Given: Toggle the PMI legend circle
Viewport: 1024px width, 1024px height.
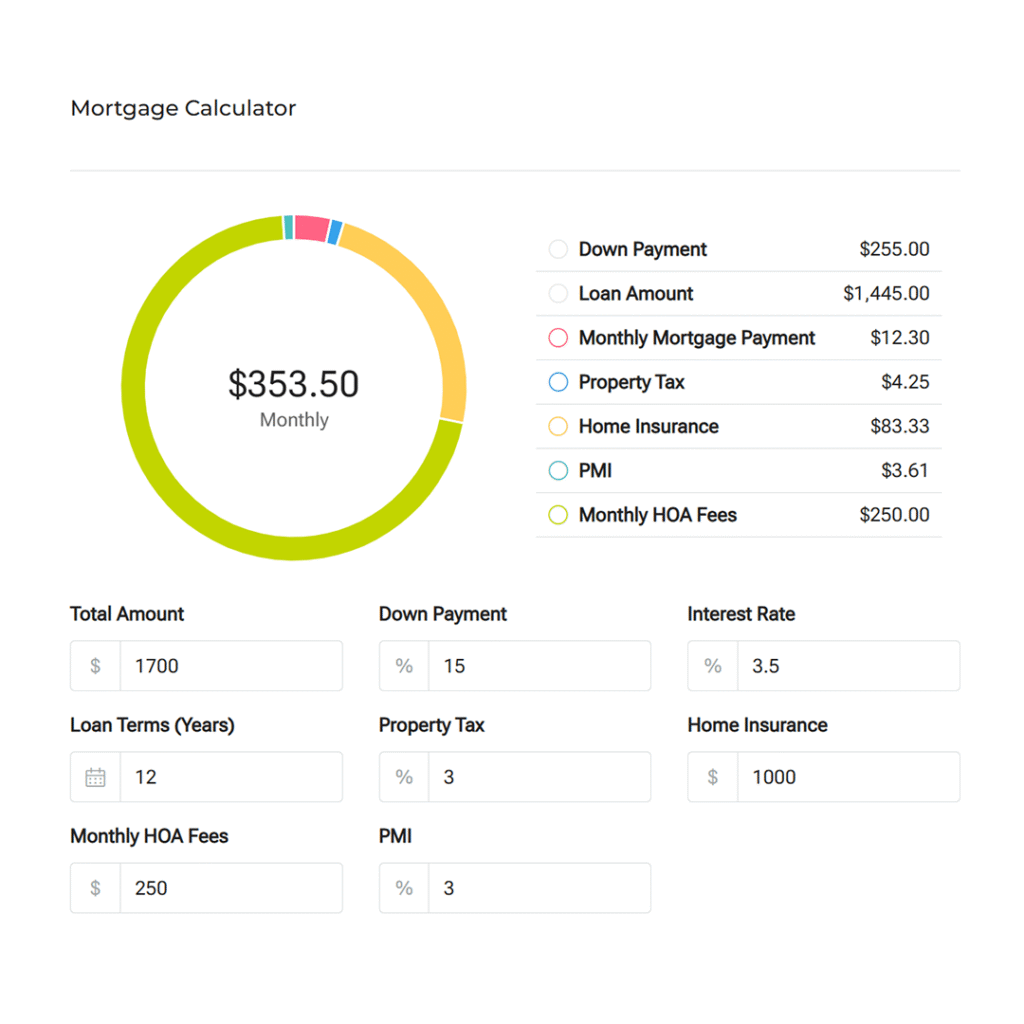Looking at the screenshot, I should [558, 471].
